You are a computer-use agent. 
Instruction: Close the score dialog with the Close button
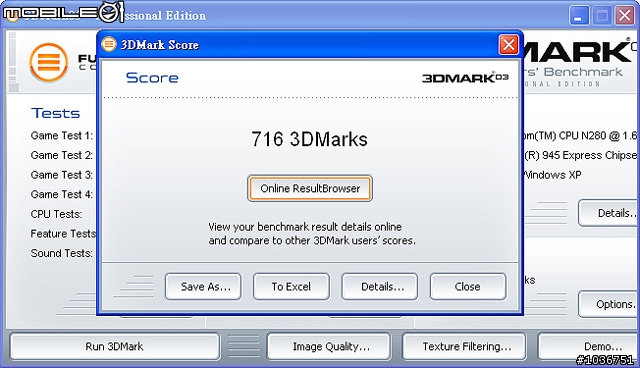tap(468, 286)
